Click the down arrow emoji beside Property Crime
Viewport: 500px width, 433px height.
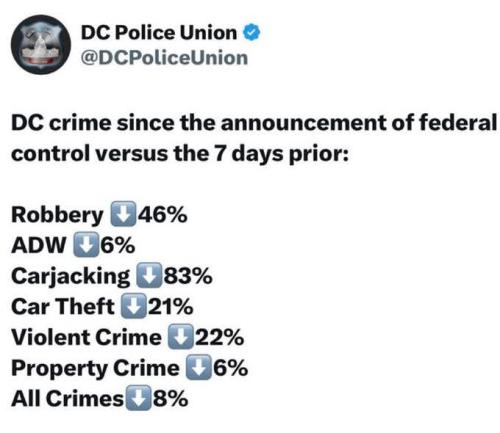(199, 367)
